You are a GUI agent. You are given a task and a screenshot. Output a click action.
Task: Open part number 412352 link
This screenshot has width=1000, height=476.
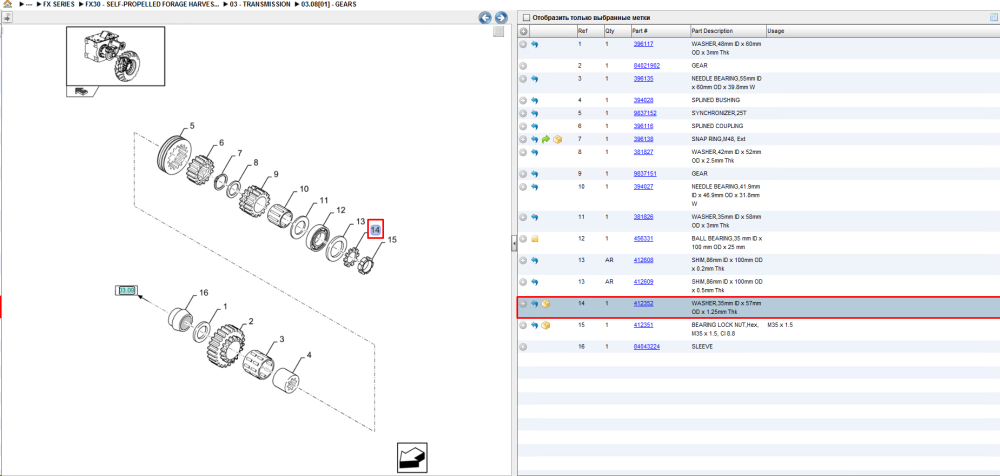pyautogui.click(x=643, y=304)
